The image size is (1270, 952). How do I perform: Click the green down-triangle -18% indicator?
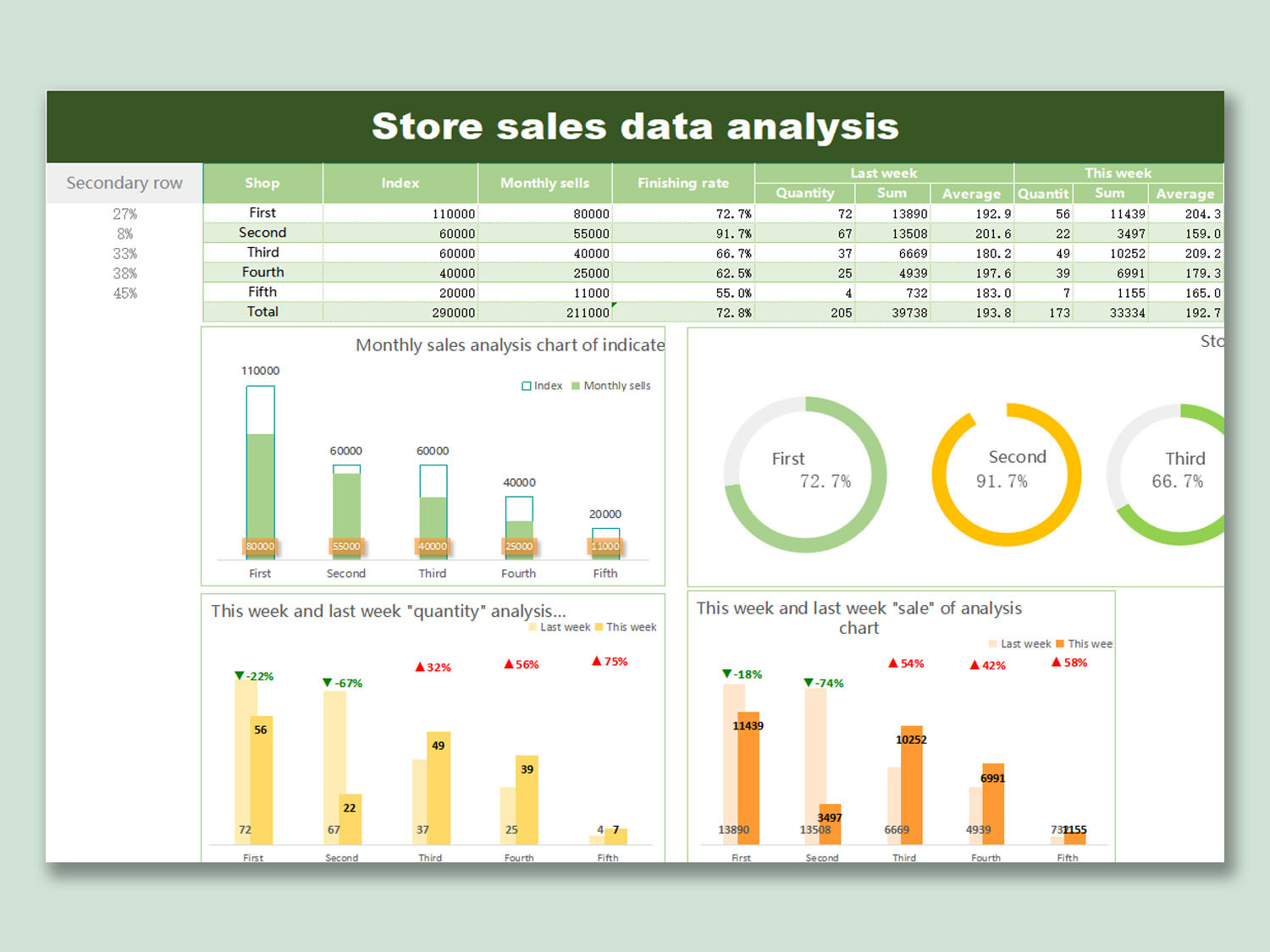coord(740,674)
